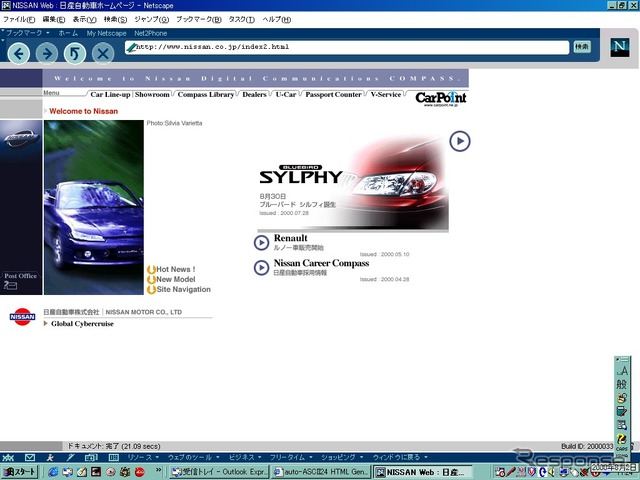Screen dimensions: 640x480
Task: Click the Netscape N logo icon
Action: tap(620, 47)
